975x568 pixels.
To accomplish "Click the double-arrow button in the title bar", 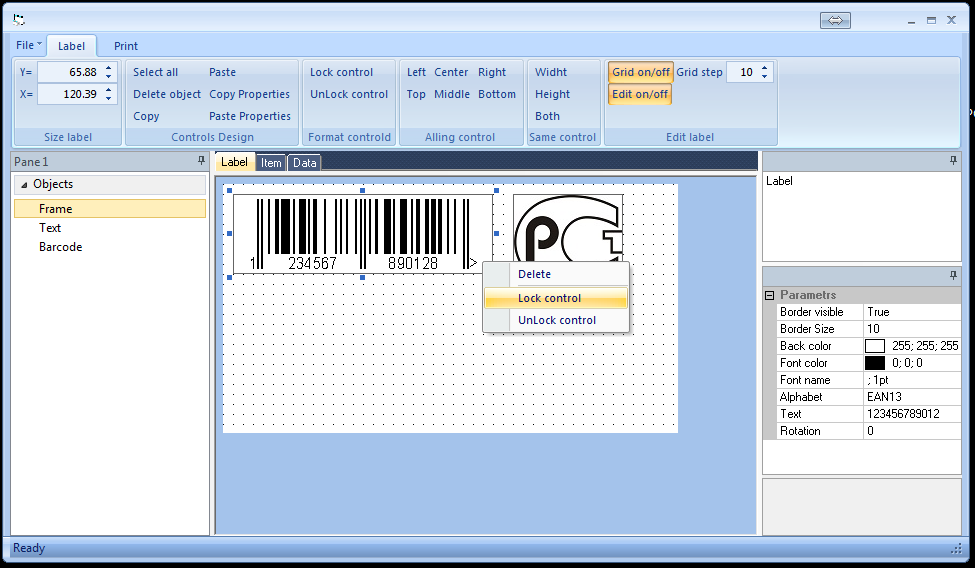I will tap(835, 21).
